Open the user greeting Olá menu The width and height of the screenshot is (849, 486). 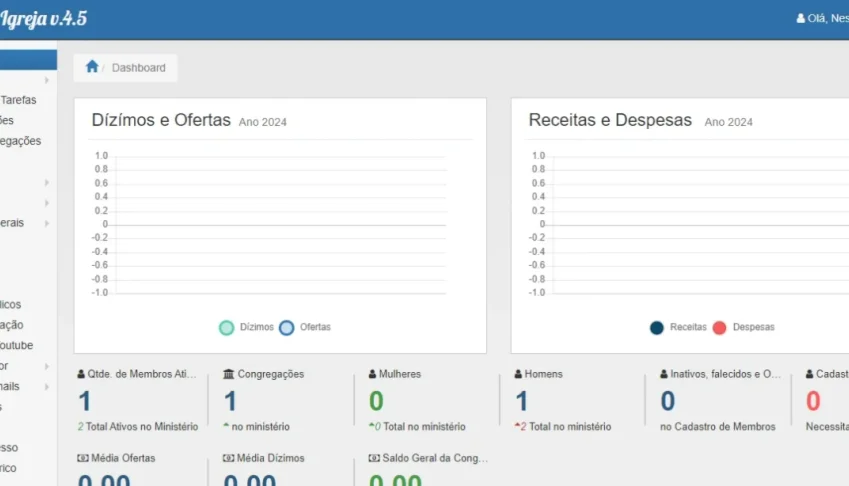point(822,18)
